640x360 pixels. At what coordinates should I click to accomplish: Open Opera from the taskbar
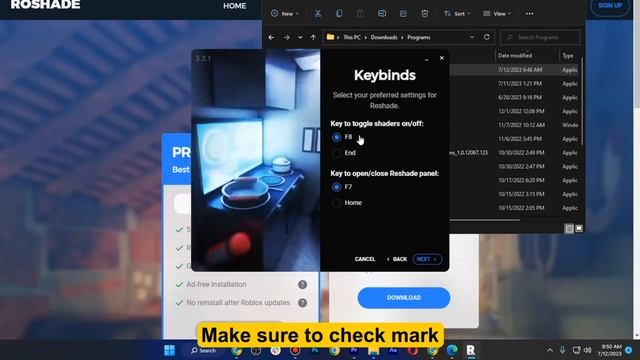[x=413, y=350]
